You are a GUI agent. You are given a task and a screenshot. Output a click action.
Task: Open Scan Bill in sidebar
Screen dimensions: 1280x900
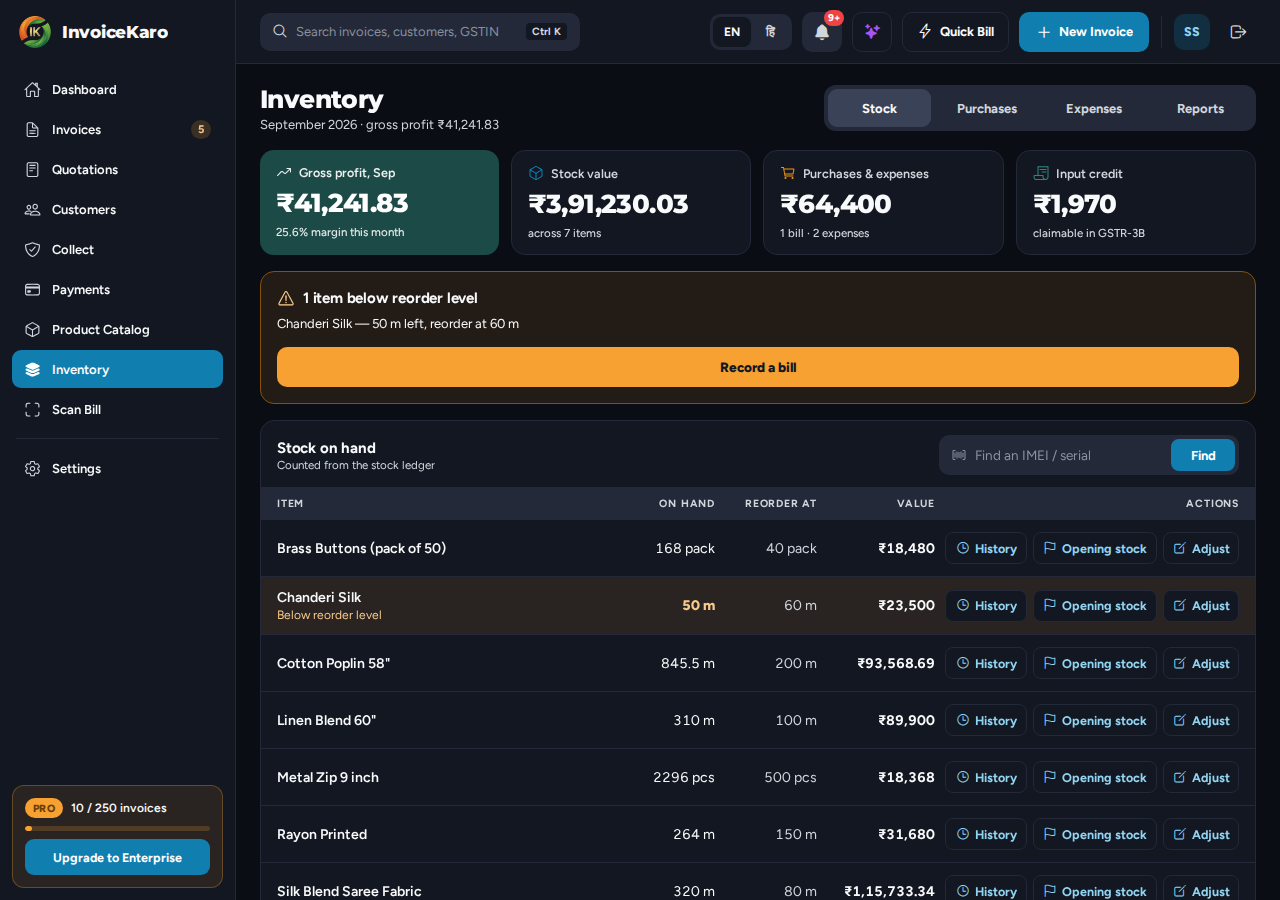[x=117, y=410]
